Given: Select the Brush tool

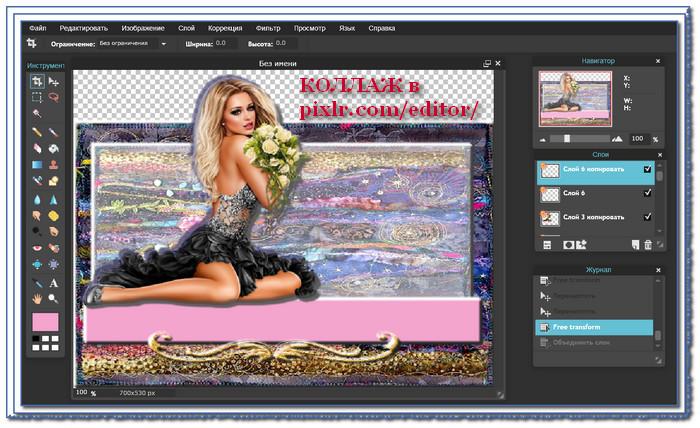Looking at the screenshot, I should point(54,132).
